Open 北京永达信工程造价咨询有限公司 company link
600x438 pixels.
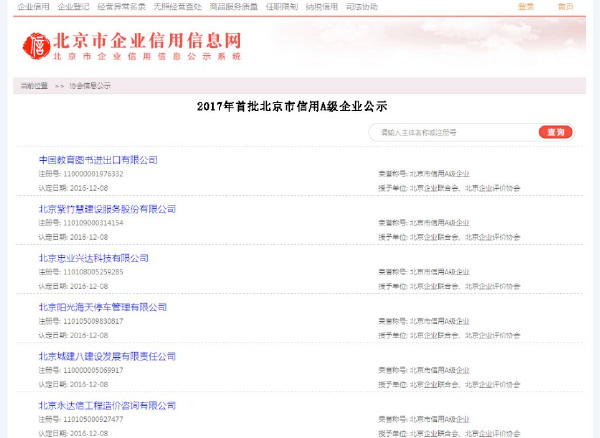[107, 405]
